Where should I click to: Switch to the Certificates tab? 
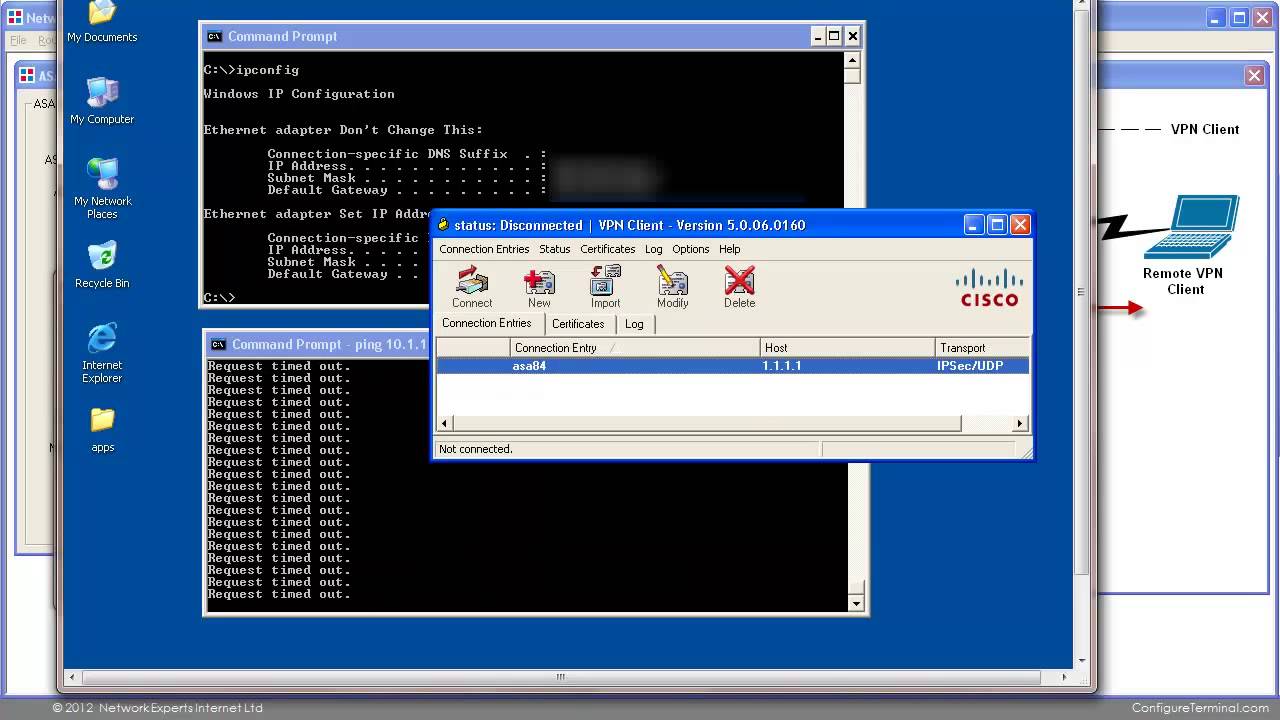(x=578, y=324)
